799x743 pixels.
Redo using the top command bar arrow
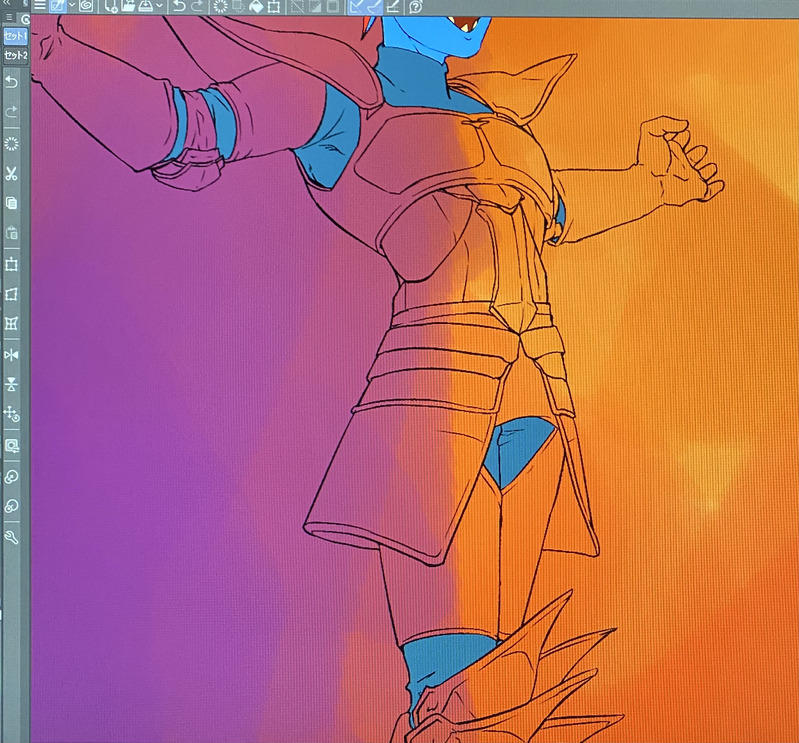[197, 6]
